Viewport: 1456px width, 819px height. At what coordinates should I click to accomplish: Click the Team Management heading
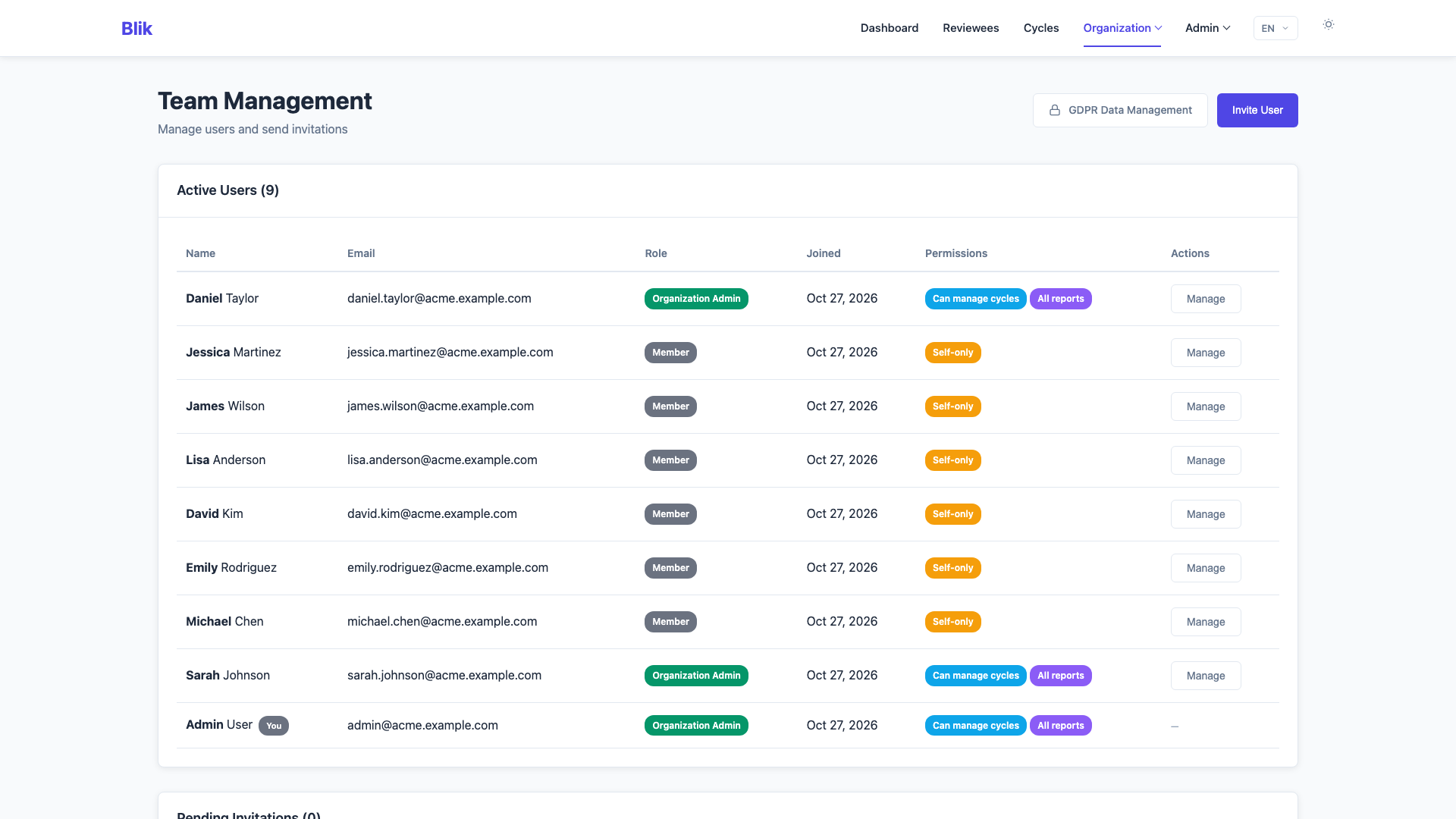pyautogui.click(x=265, y=101)
